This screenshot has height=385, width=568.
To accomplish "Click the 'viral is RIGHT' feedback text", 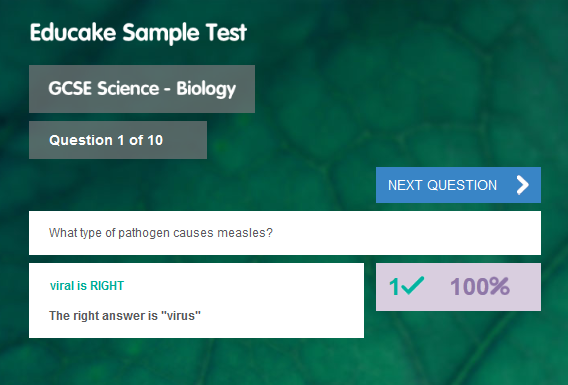I will pyautogui.click(x=87, y=286).
